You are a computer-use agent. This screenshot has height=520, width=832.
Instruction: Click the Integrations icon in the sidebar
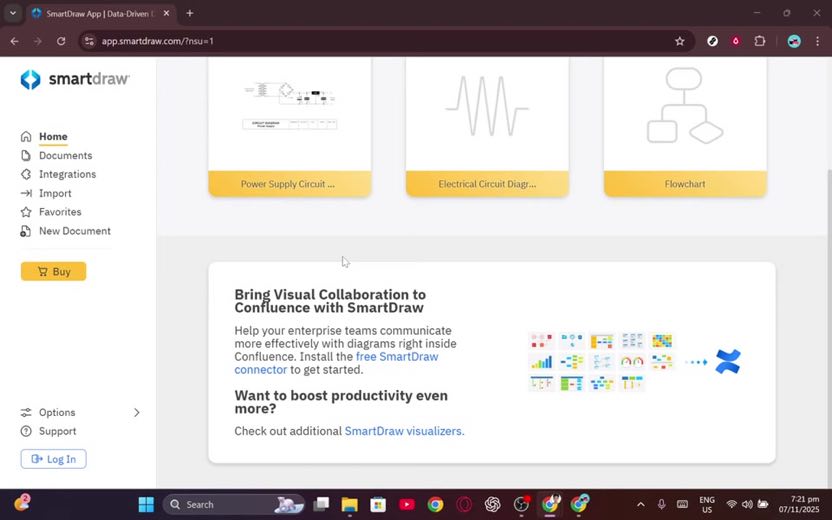[25, 174]
